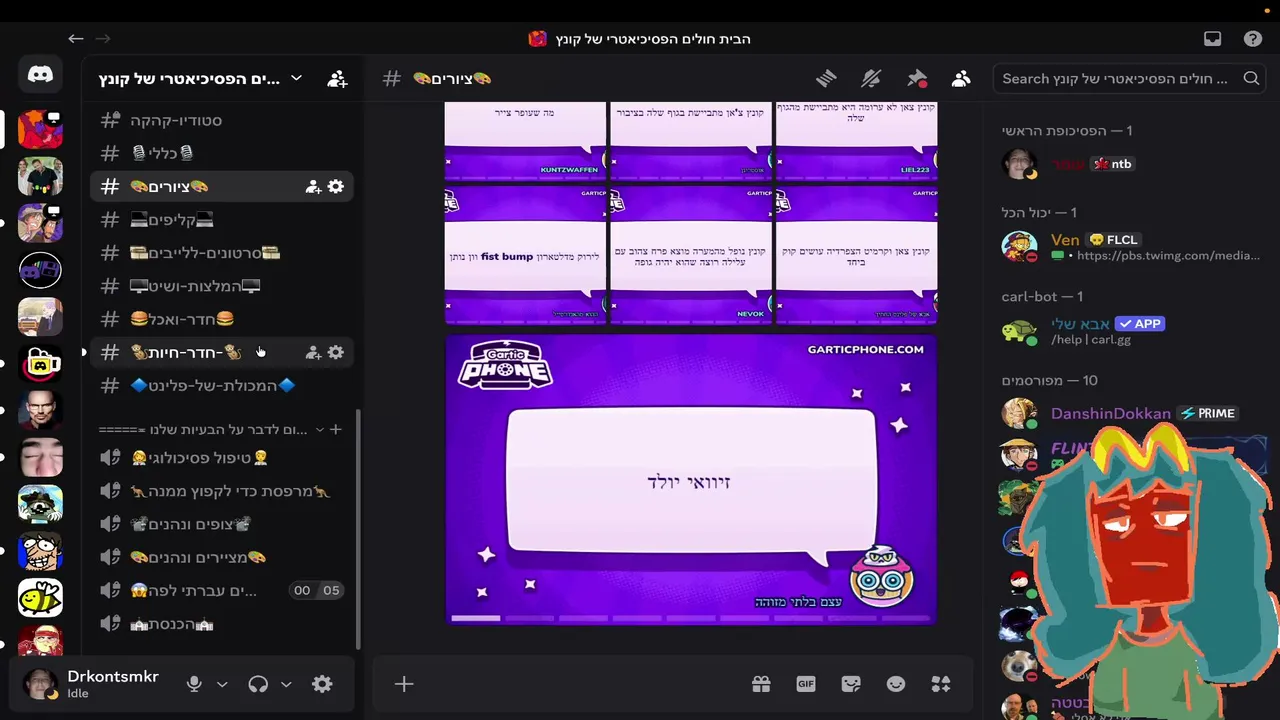Screen dimensions: 1280x720
Task: Go back with the left arrow
Action: coord(76,39)
